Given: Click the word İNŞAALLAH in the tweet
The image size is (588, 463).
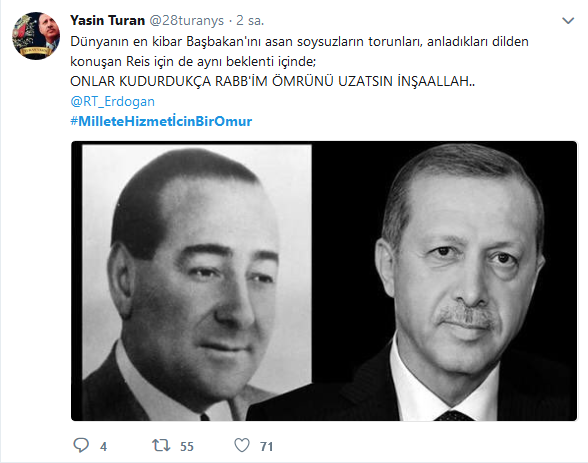Looking at the screenshot, I should 436,81.
